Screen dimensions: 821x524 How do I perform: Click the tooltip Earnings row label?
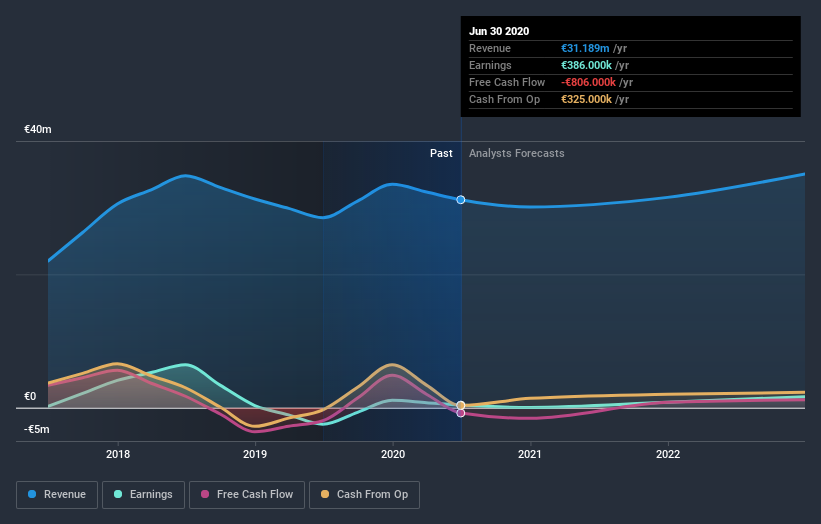point(490,65)
